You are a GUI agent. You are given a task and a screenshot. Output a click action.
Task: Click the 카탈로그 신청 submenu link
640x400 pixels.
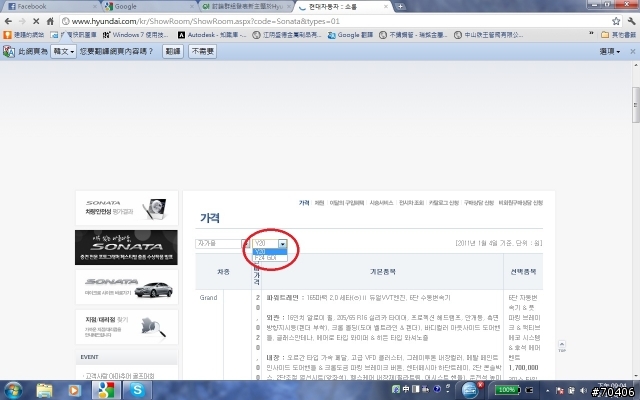[444, 203]
